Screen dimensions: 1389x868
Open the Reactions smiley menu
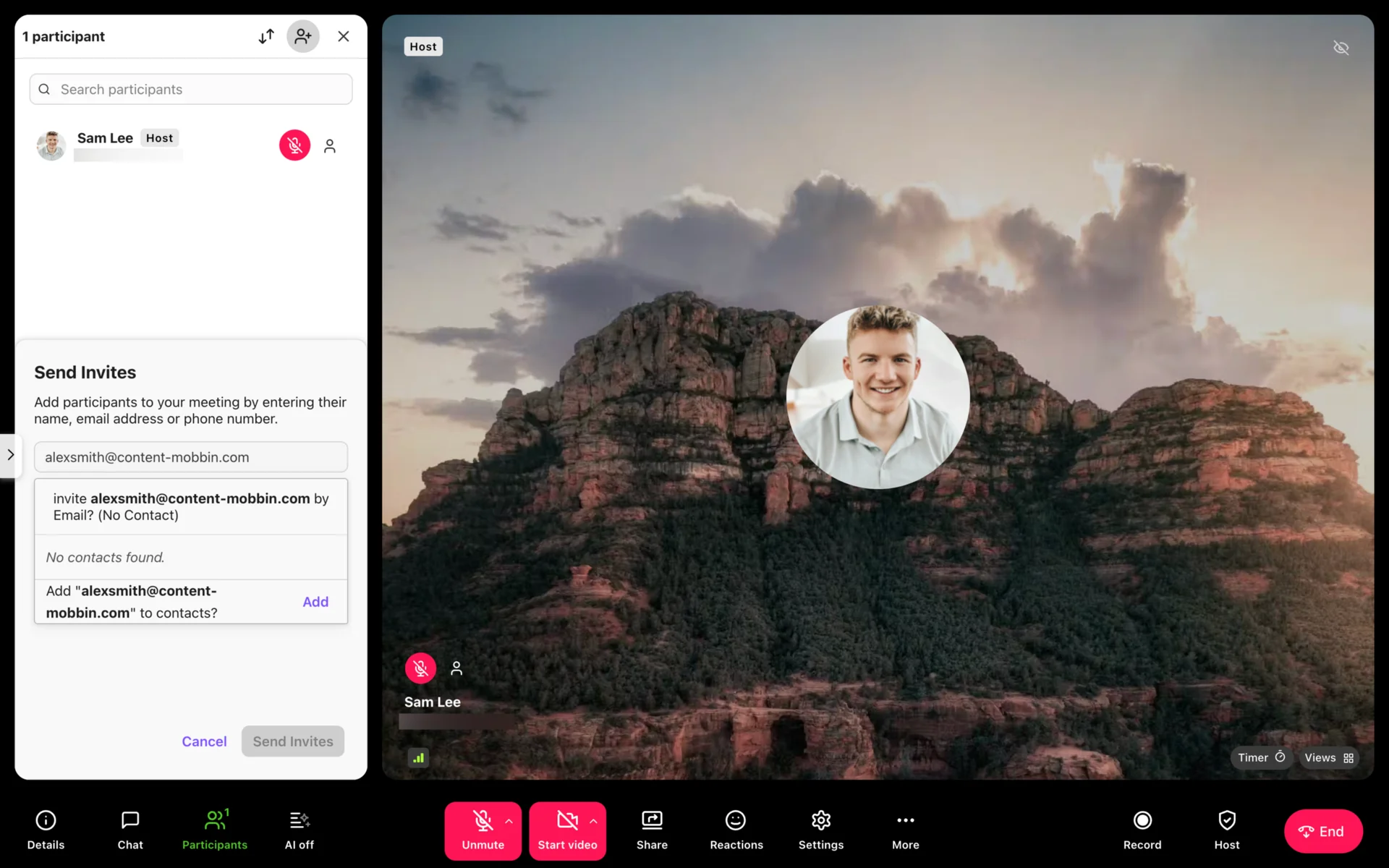click(736, 830)
